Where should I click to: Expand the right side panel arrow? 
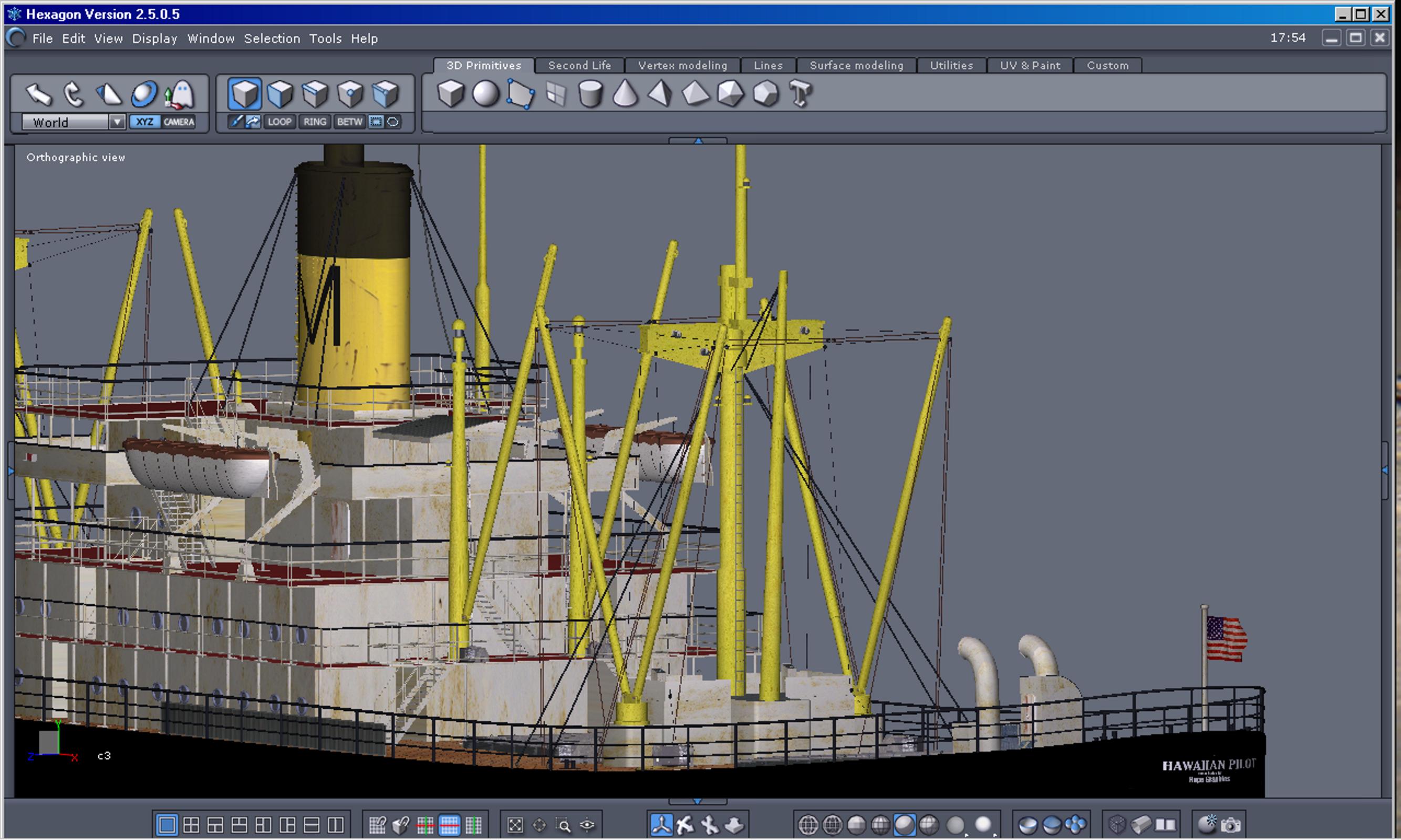click(1385, 470)
